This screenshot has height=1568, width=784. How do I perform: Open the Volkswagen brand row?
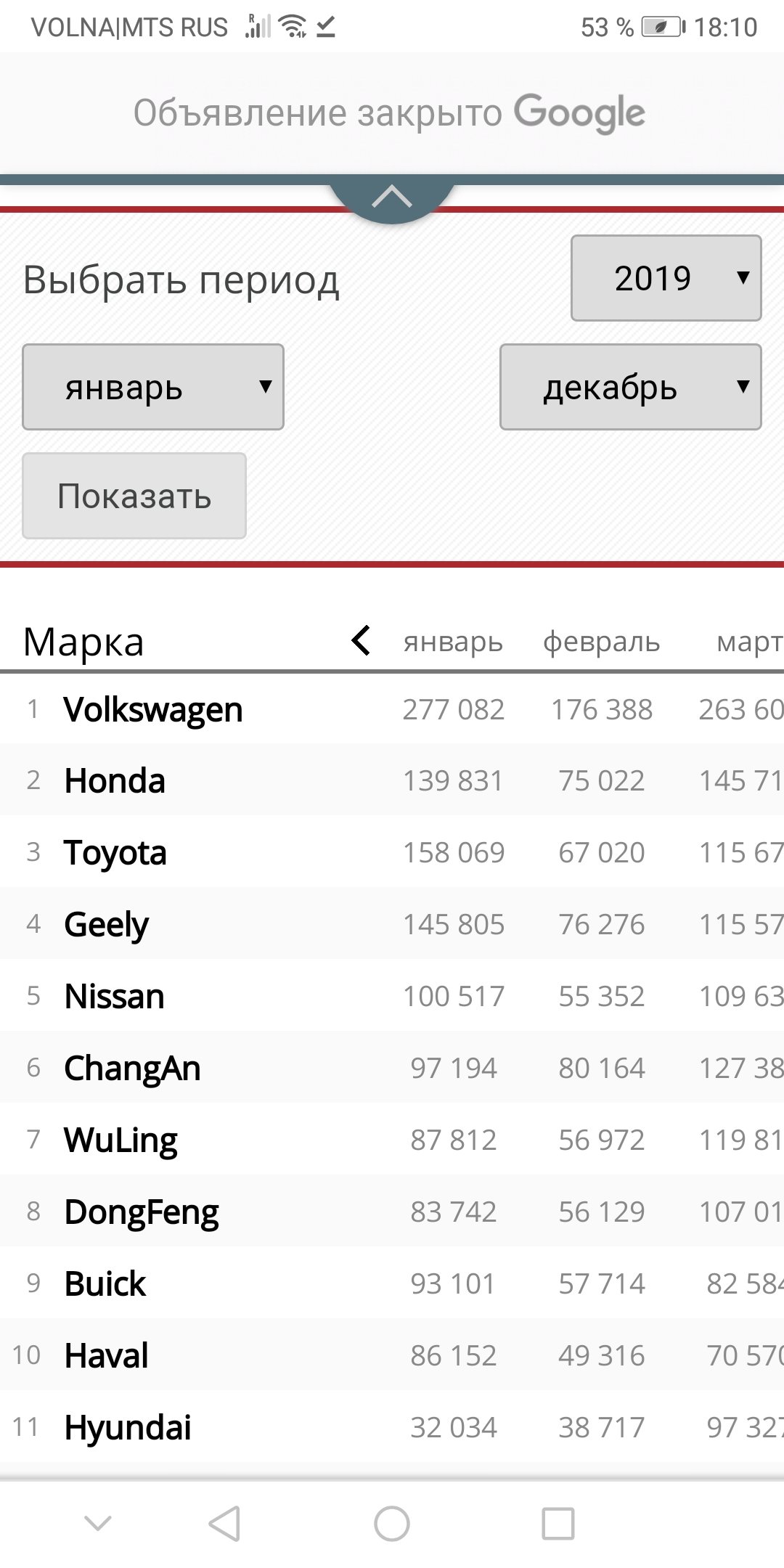tap(392, 709)
